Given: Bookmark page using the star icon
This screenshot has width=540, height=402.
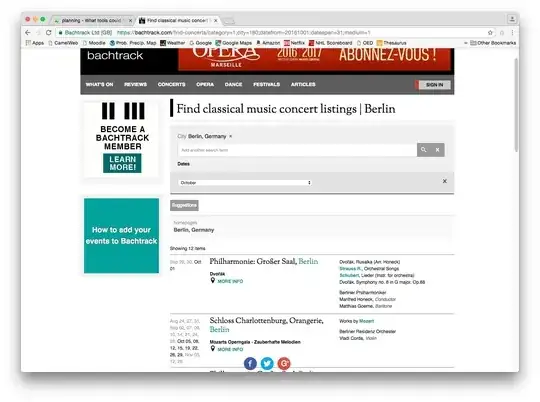Looking at the screenshot, I should point(490,33).
